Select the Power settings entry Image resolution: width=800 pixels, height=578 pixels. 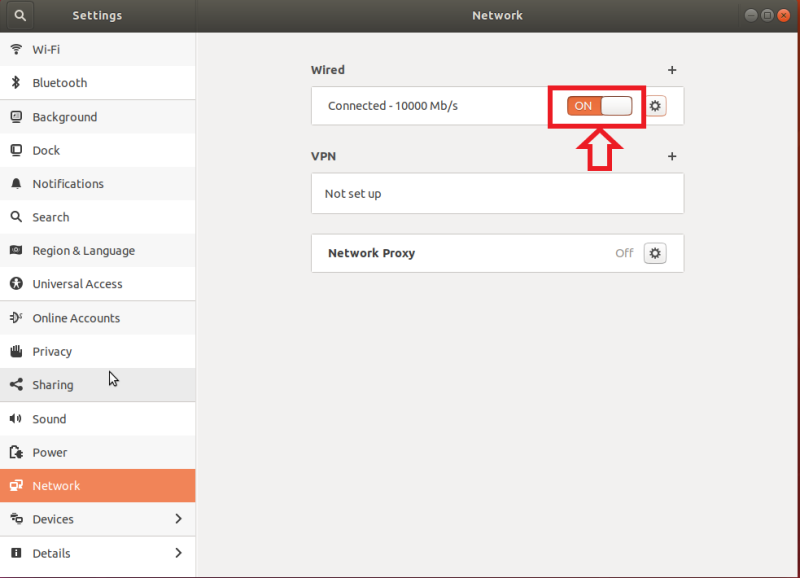[50, 452]
